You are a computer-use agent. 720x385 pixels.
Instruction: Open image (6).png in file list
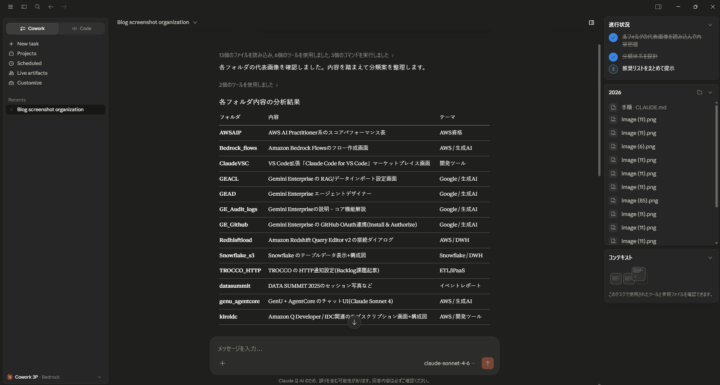coord(638,147)
